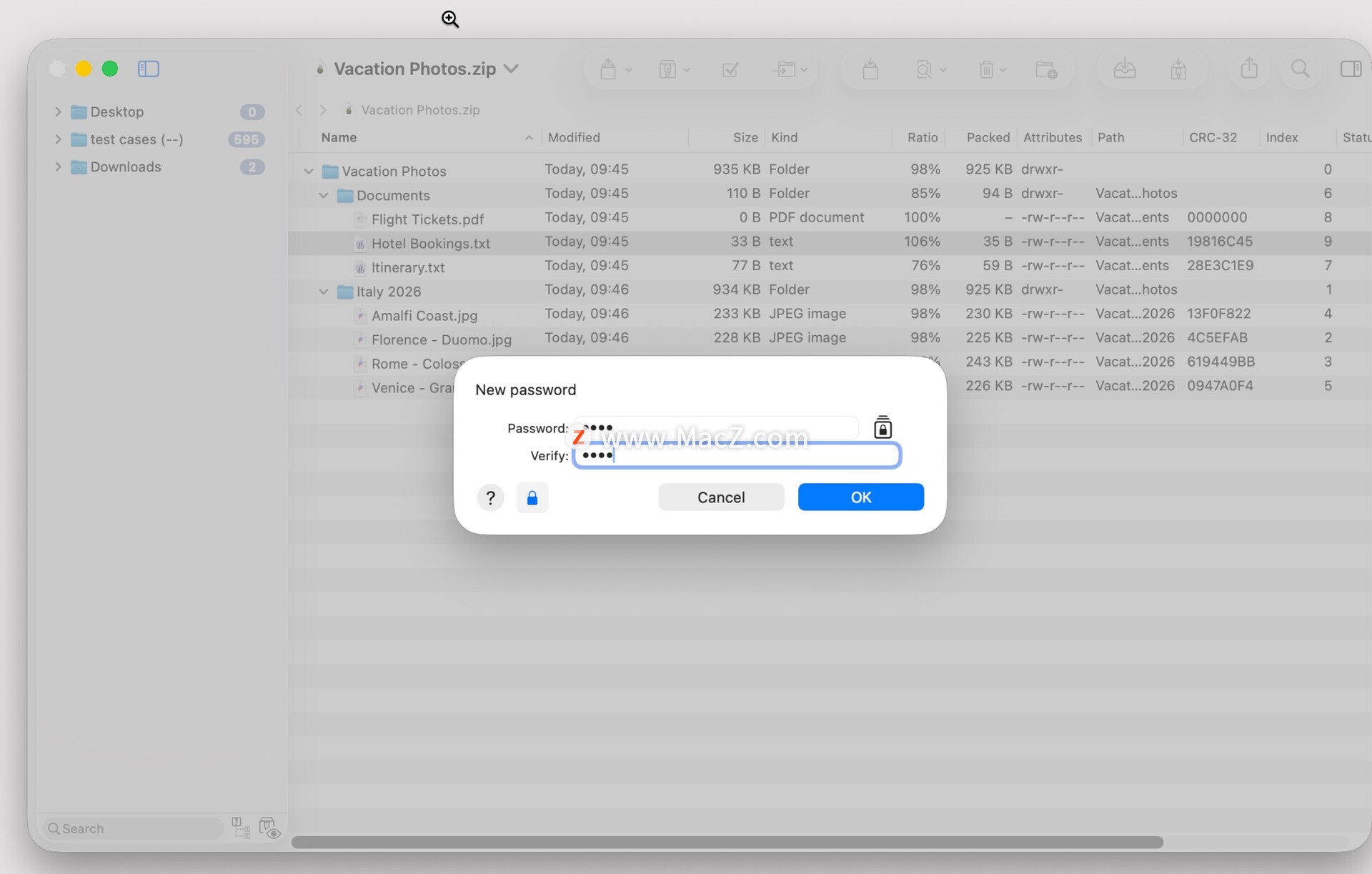Select the test cases (--) sidebar item
This screenshot has height=874, width=1372.
tap(136, 139)
